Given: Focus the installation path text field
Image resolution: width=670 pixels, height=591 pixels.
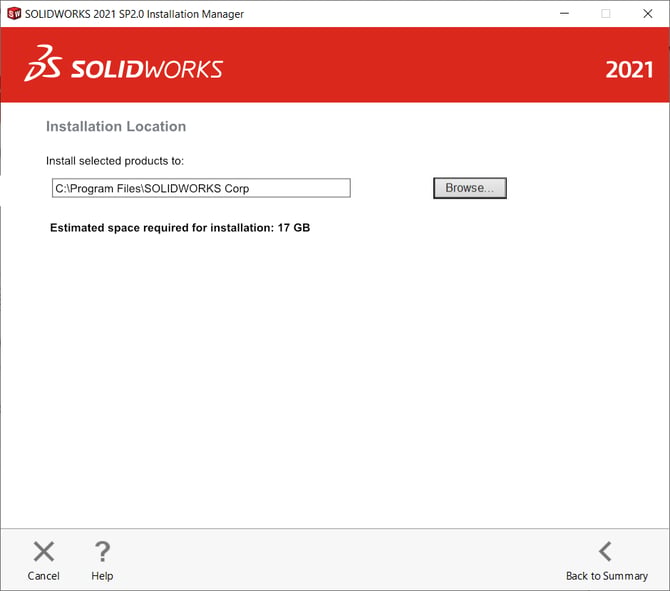Looking at the screenshot, I should pyautogui.click(x=201, y=188).
